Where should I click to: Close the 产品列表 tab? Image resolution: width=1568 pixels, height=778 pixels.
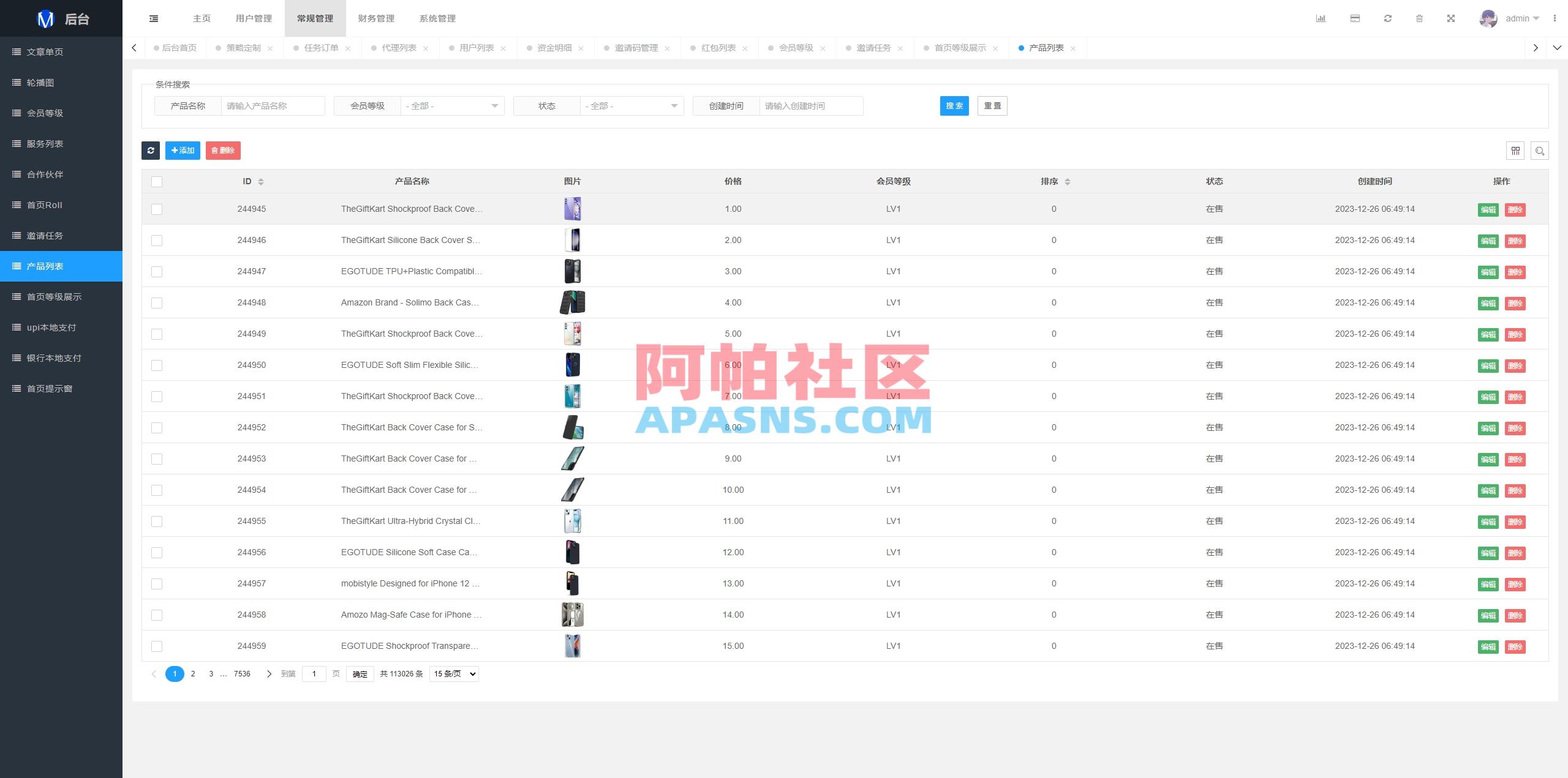[x=1073, y=48]
